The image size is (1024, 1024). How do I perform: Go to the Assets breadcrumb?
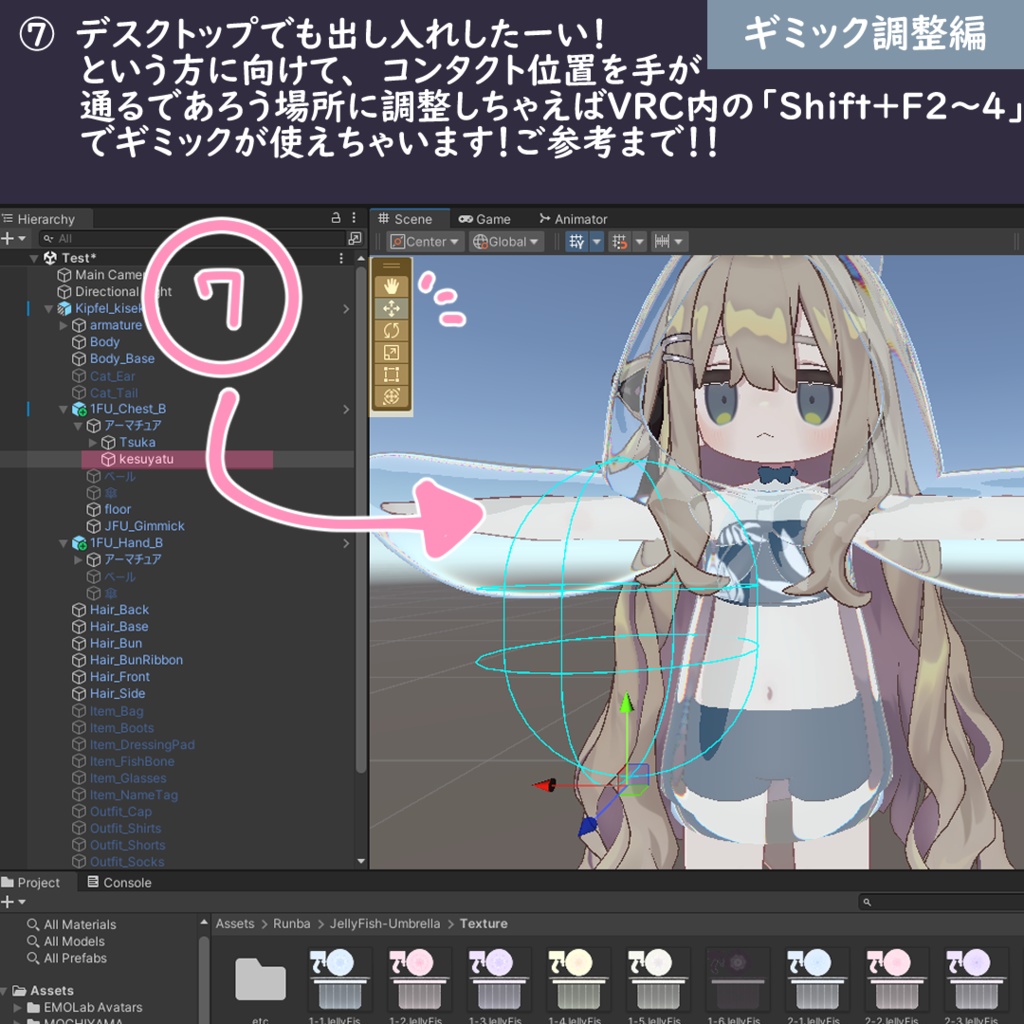[234, 924]
